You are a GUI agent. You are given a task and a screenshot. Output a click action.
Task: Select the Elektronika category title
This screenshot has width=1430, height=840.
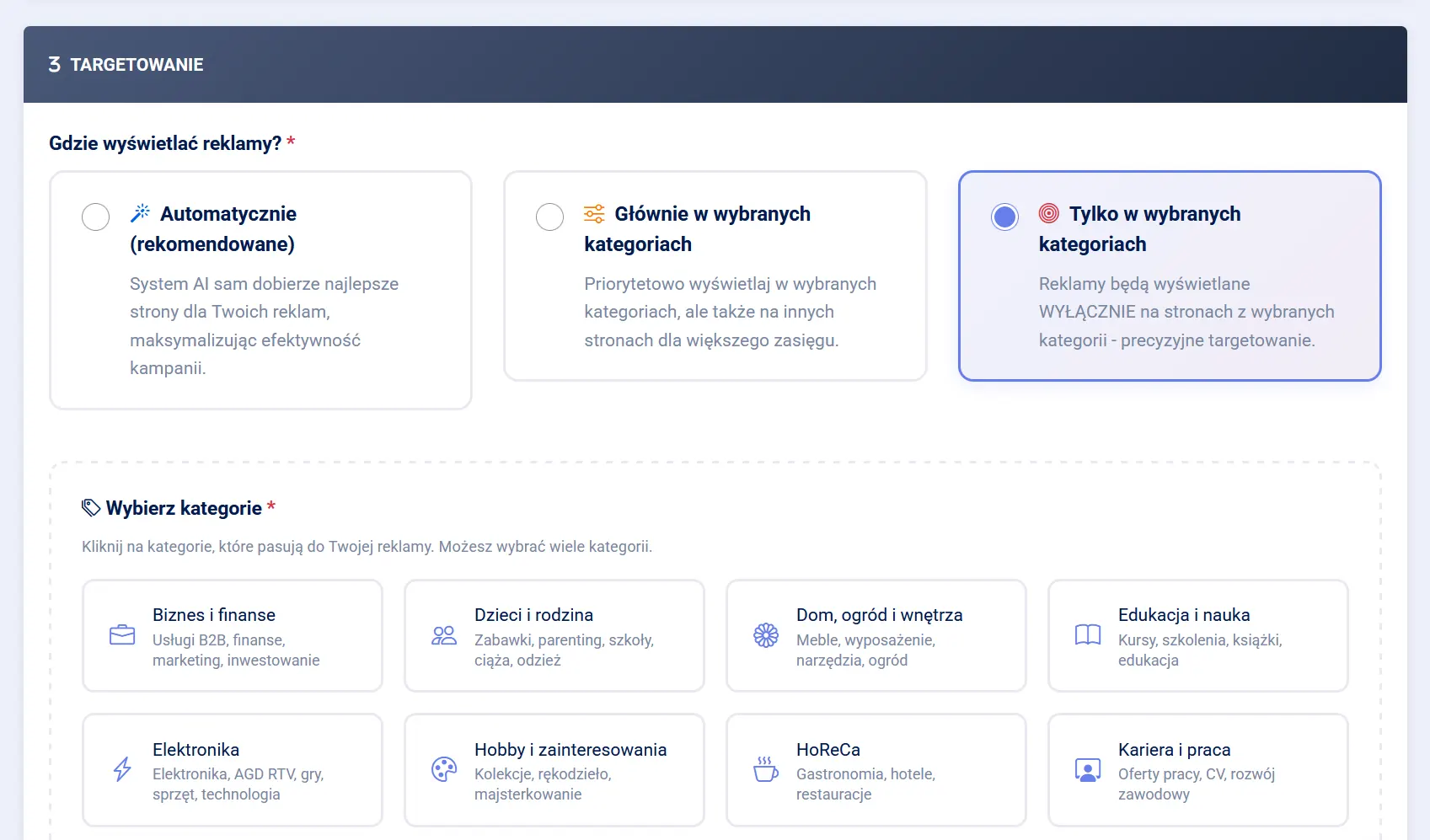tap(195, 750)
